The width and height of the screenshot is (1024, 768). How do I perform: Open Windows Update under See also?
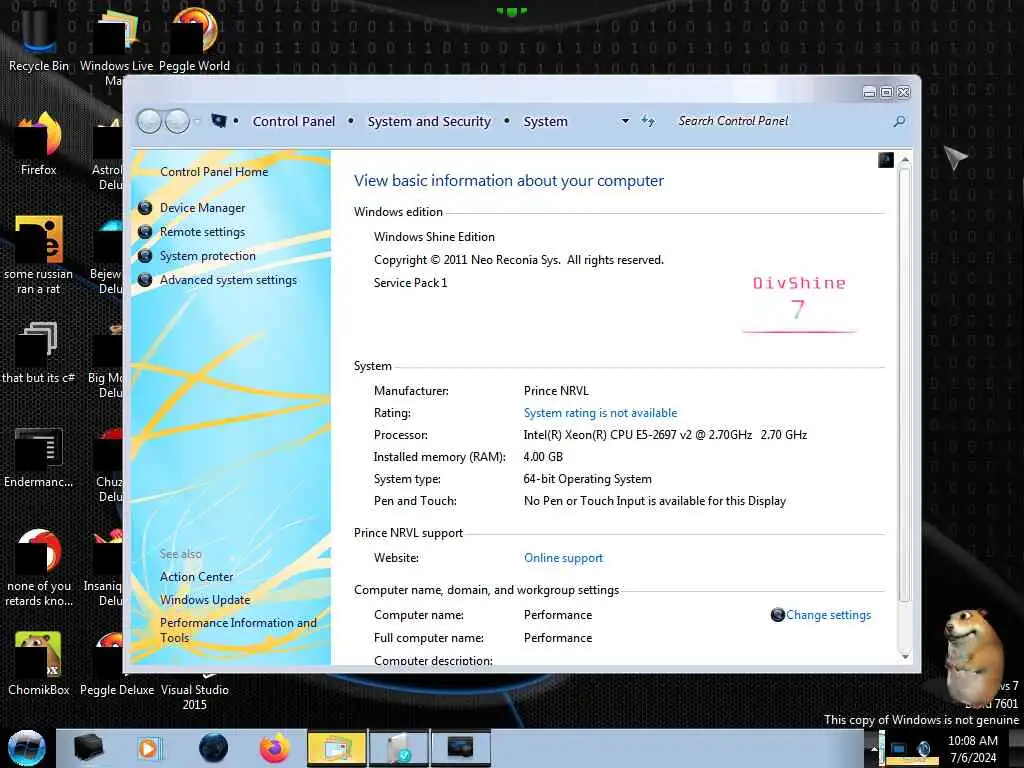[x=204, y=600]
